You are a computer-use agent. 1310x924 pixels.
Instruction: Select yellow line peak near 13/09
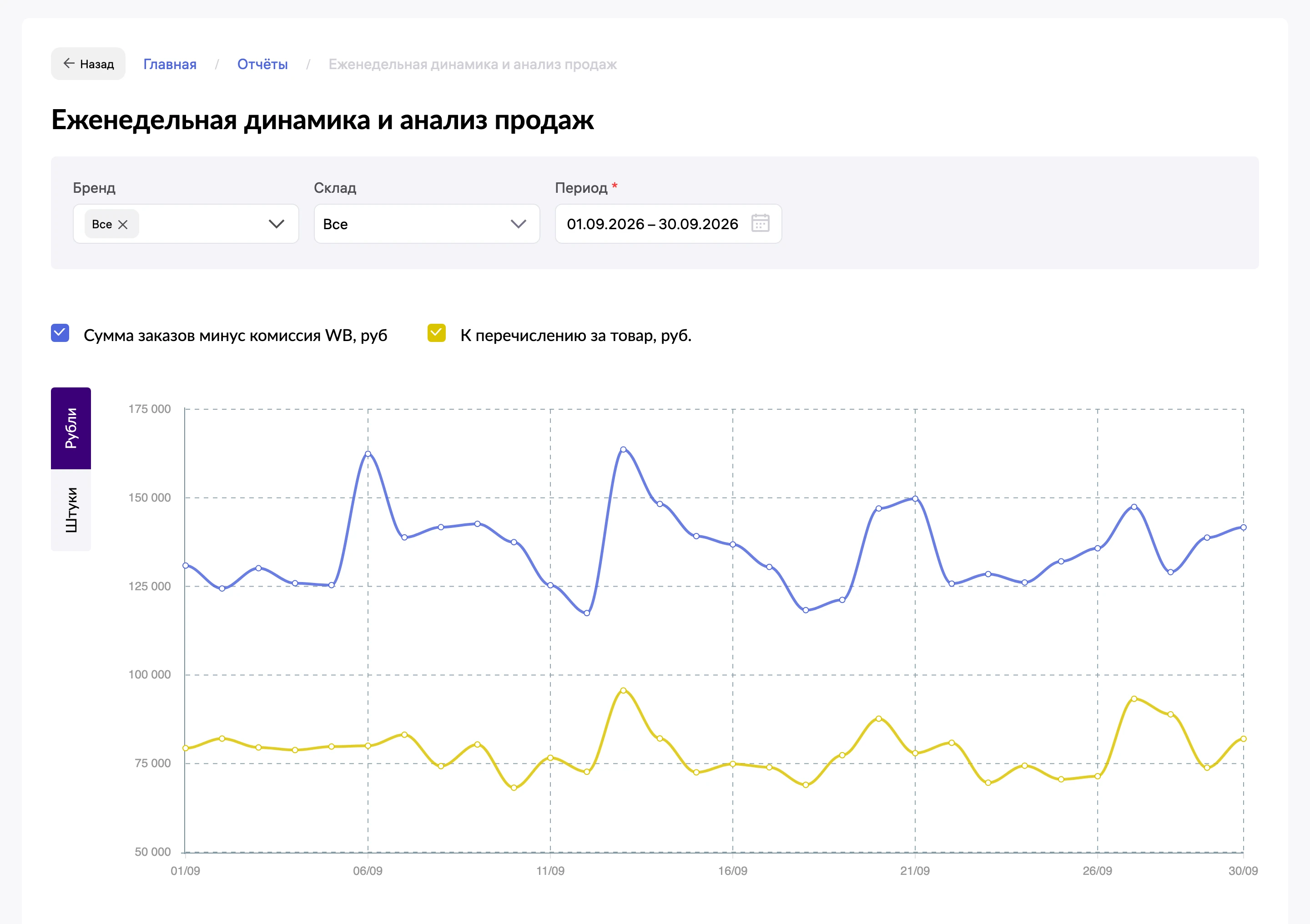point(623,691)
